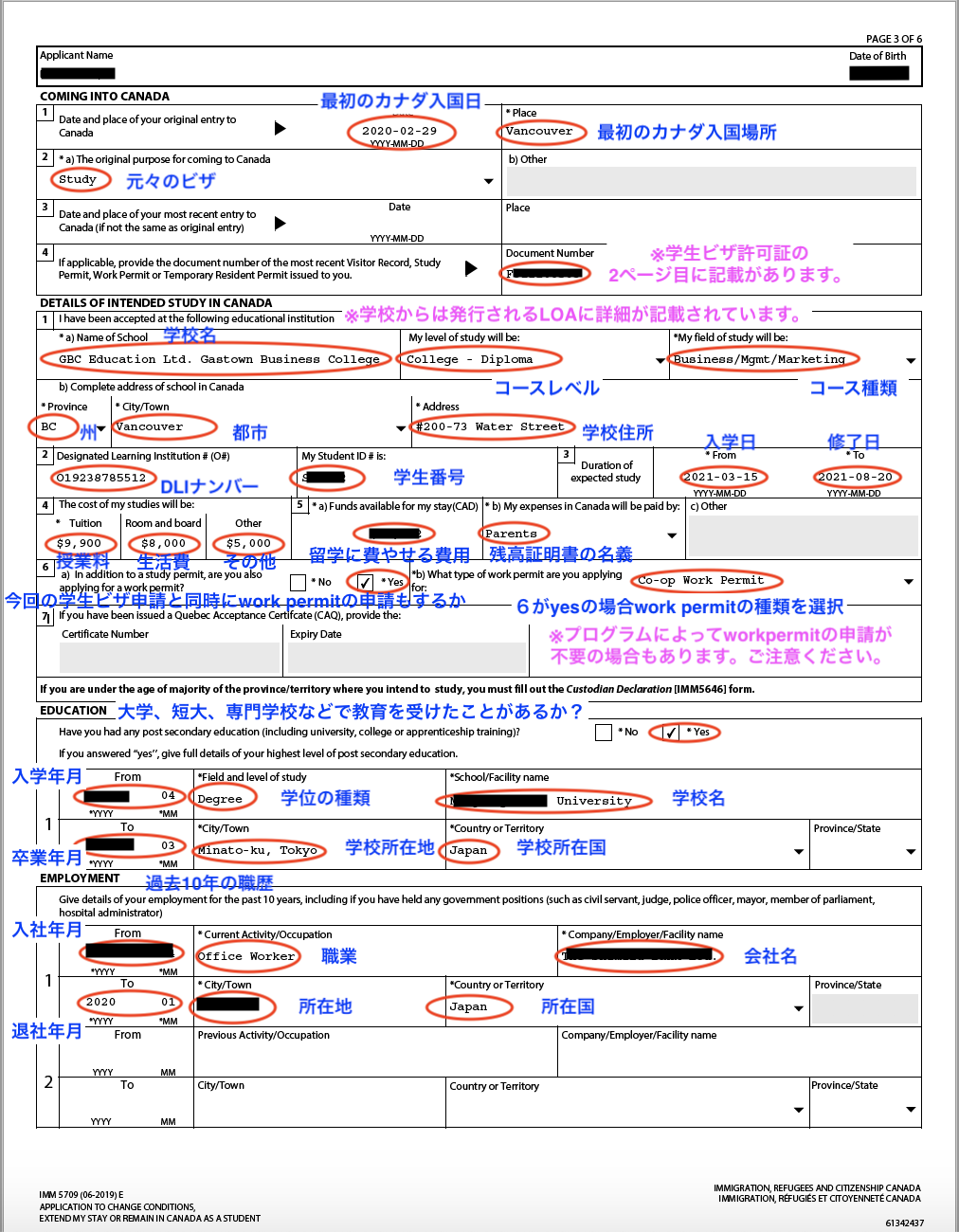Click the grey 'b) Other' purpose field

711,181
